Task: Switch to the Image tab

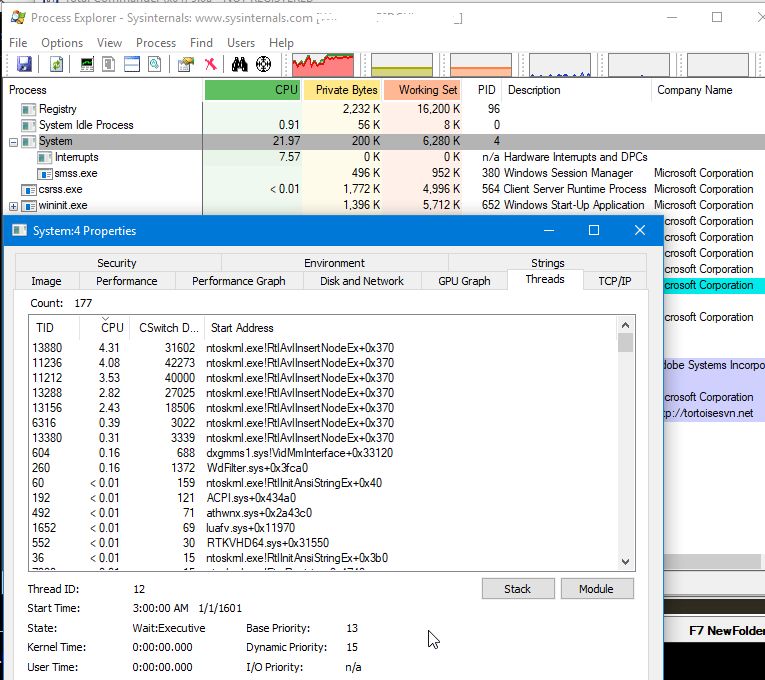Action: coord(46,281)
